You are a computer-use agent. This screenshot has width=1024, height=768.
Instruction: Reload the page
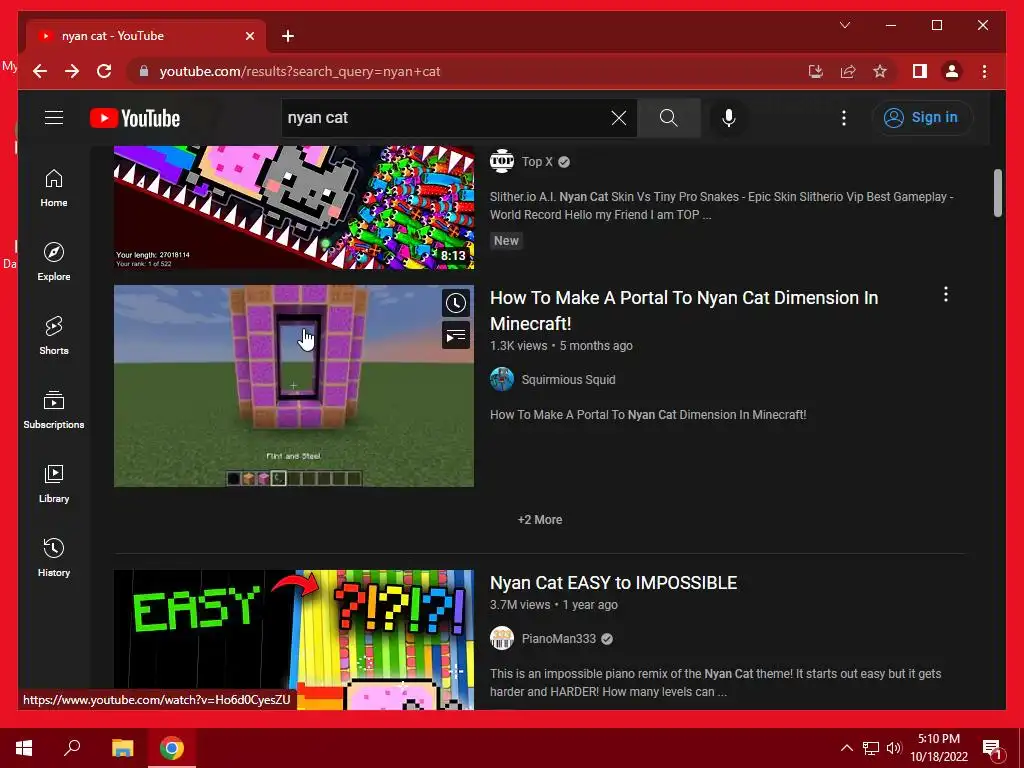[104, 71]
